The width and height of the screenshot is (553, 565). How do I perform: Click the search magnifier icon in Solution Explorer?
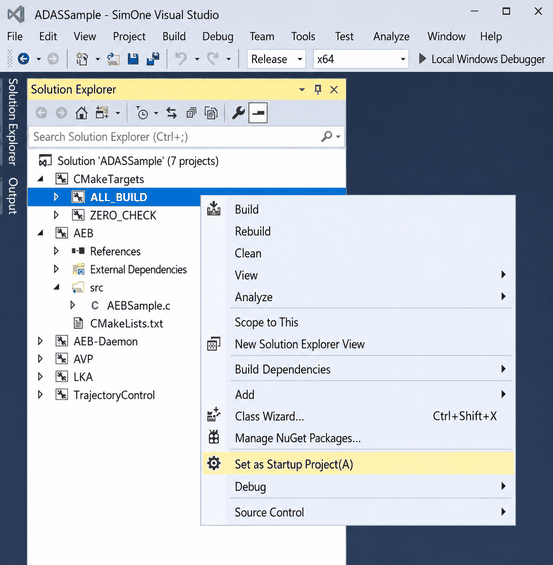(x=327, y=137)
